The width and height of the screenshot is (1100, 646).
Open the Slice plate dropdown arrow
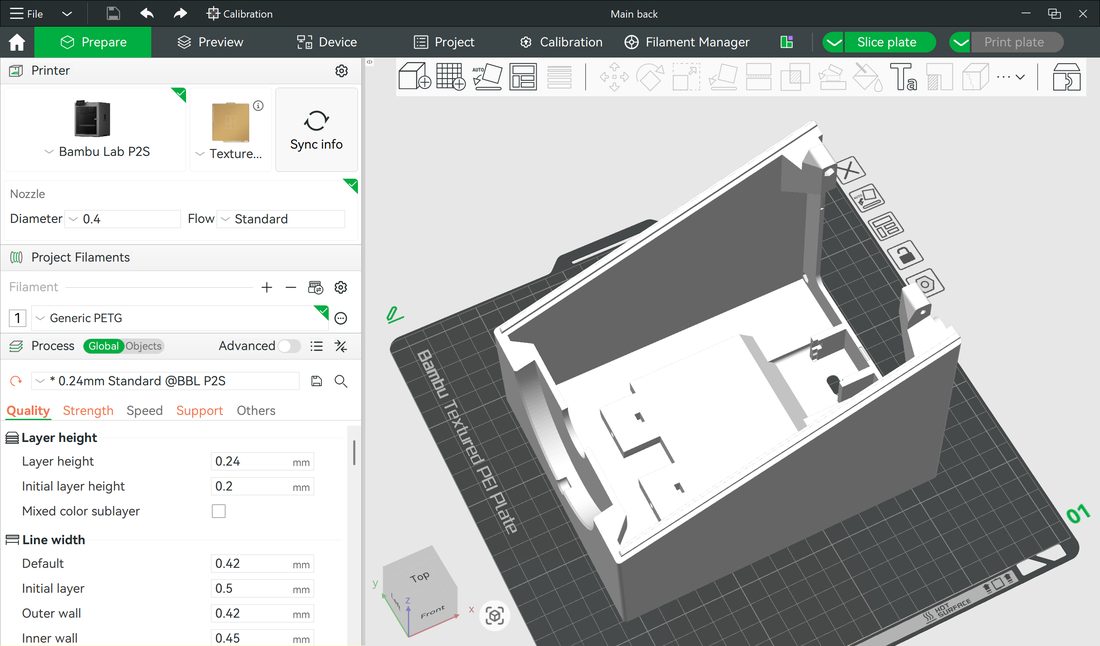pos(833,42)
